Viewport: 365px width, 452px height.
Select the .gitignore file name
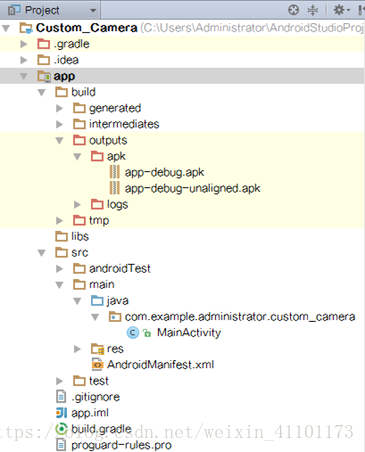click(95, 397)
